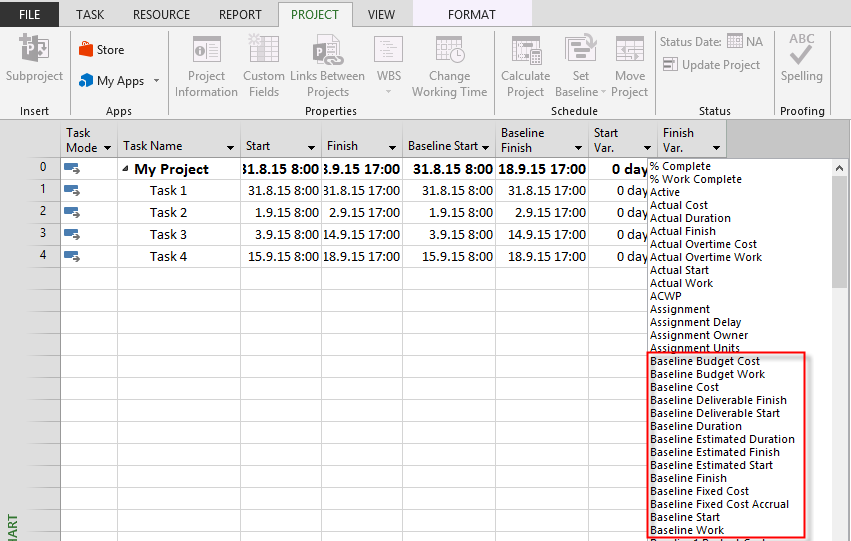Image resolution: width=851 pixels, height=541 pixels.
Task: Open the WBS dropdown menu
Action: [388, 92]
